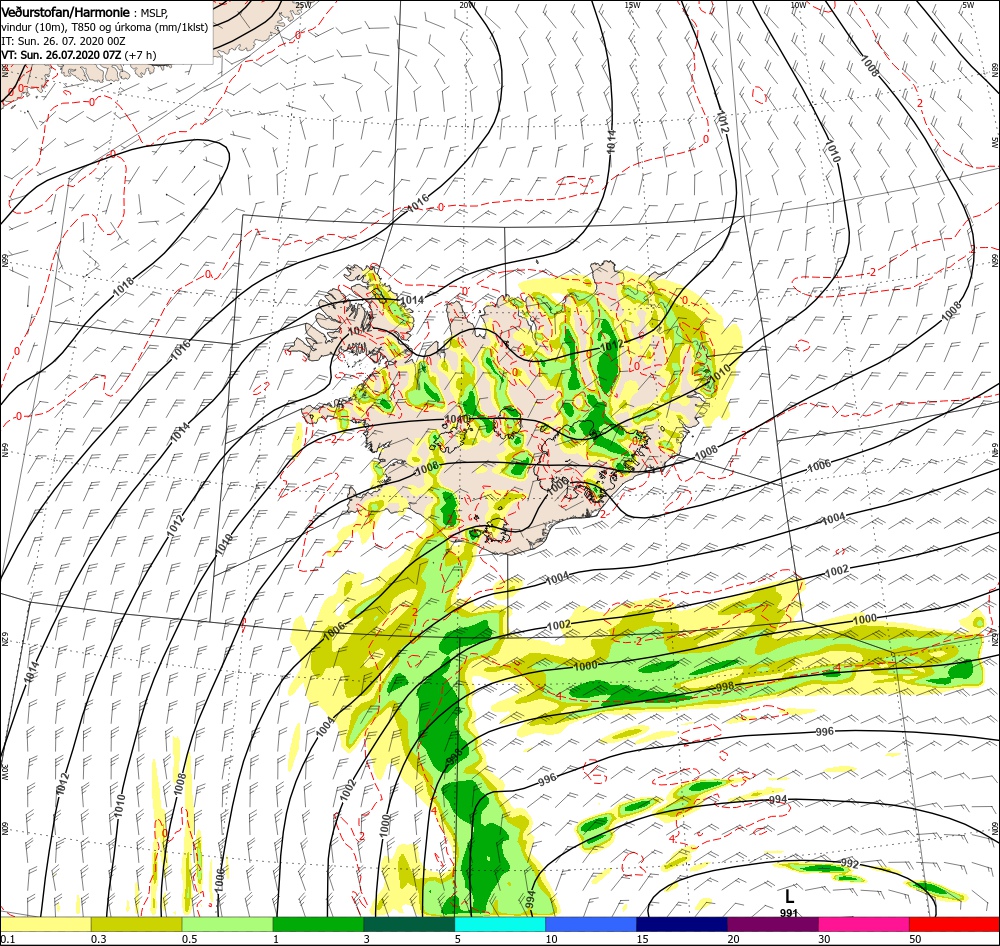Click the "25W" longitude label

pos(303,5)
